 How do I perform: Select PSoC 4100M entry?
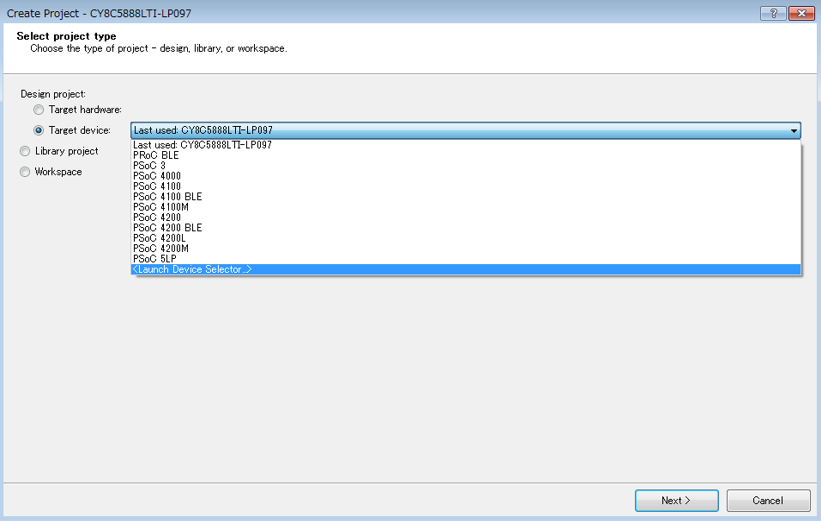465,207
